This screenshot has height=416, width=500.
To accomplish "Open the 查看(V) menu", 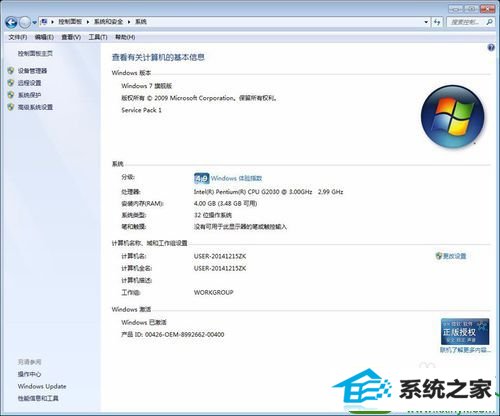I will tap(71, 37).
